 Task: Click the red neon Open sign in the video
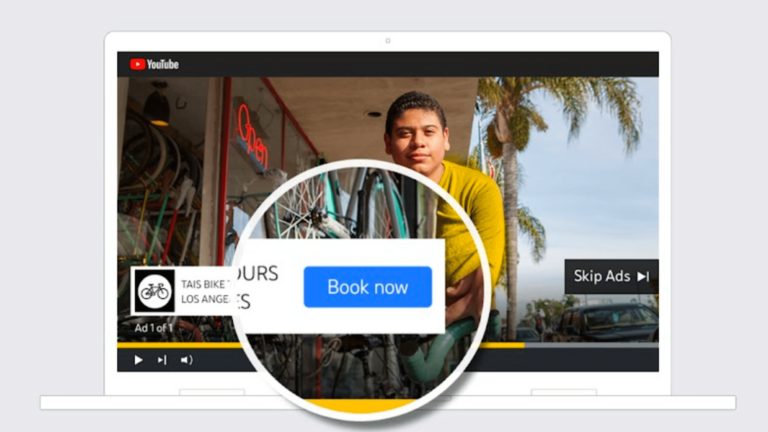pyautogui.click(x=252, y=136)
